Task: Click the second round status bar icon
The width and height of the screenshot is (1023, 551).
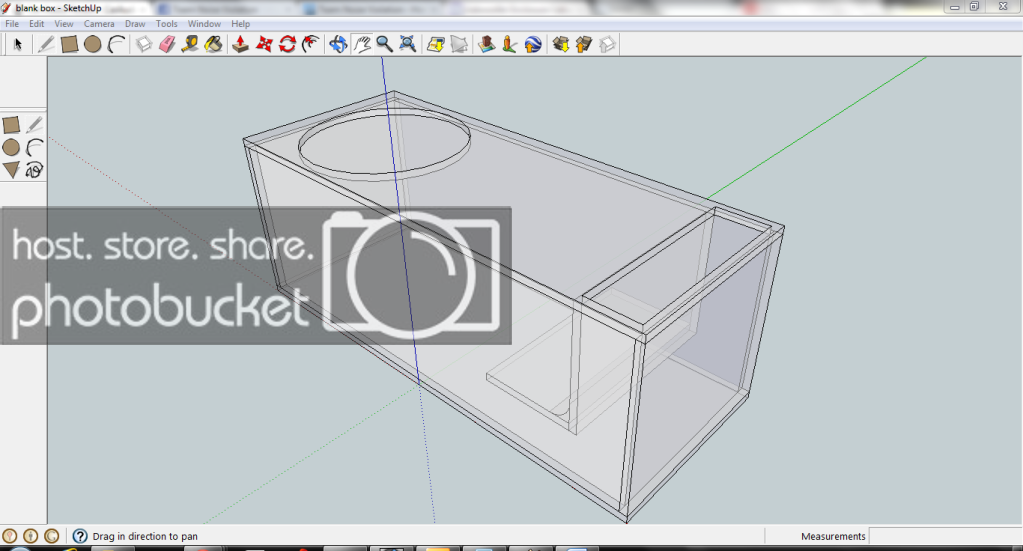Action: click(30, 536)
